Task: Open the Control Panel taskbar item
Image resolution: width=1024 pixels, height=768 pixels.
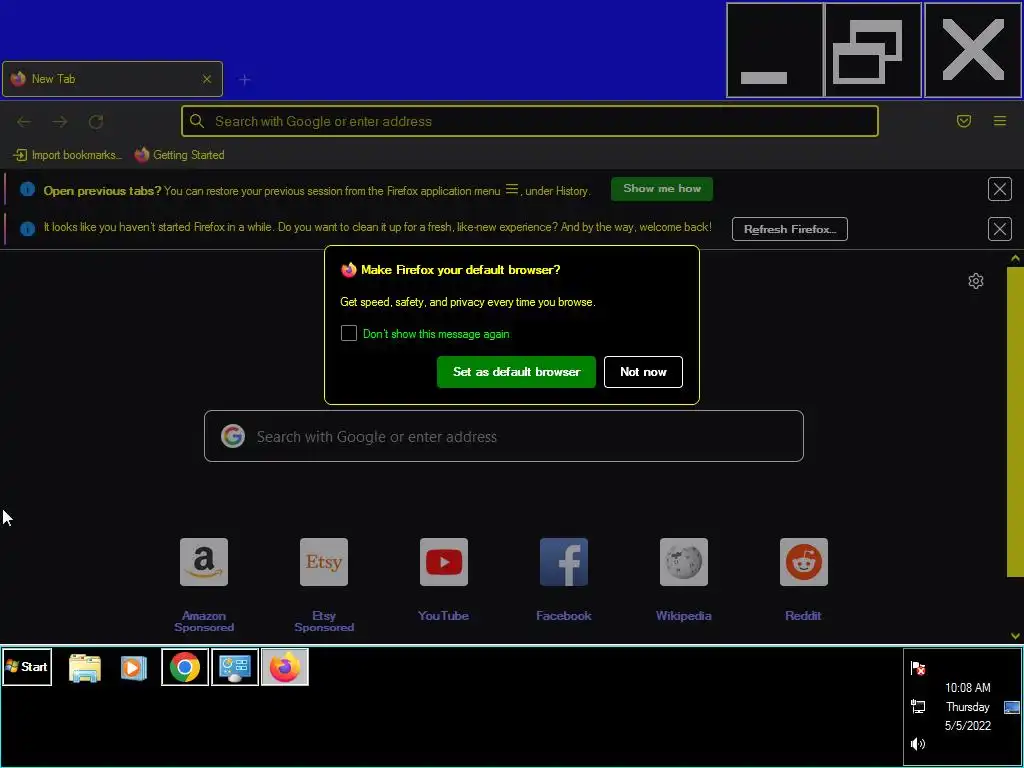Action: (235, 667)
